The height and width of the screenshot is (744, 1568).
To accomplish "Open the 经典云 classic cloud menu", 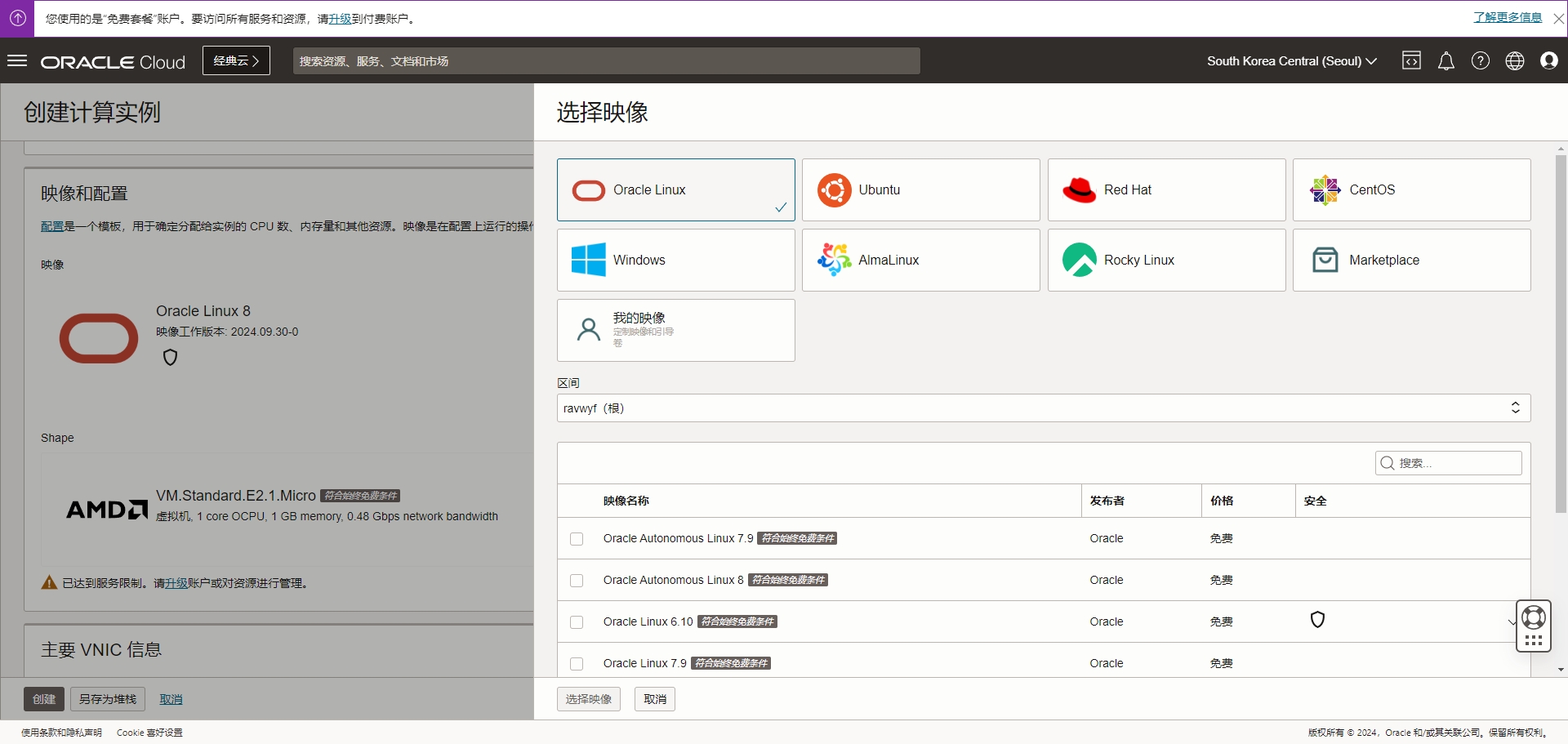I will (x=236, y=60).
